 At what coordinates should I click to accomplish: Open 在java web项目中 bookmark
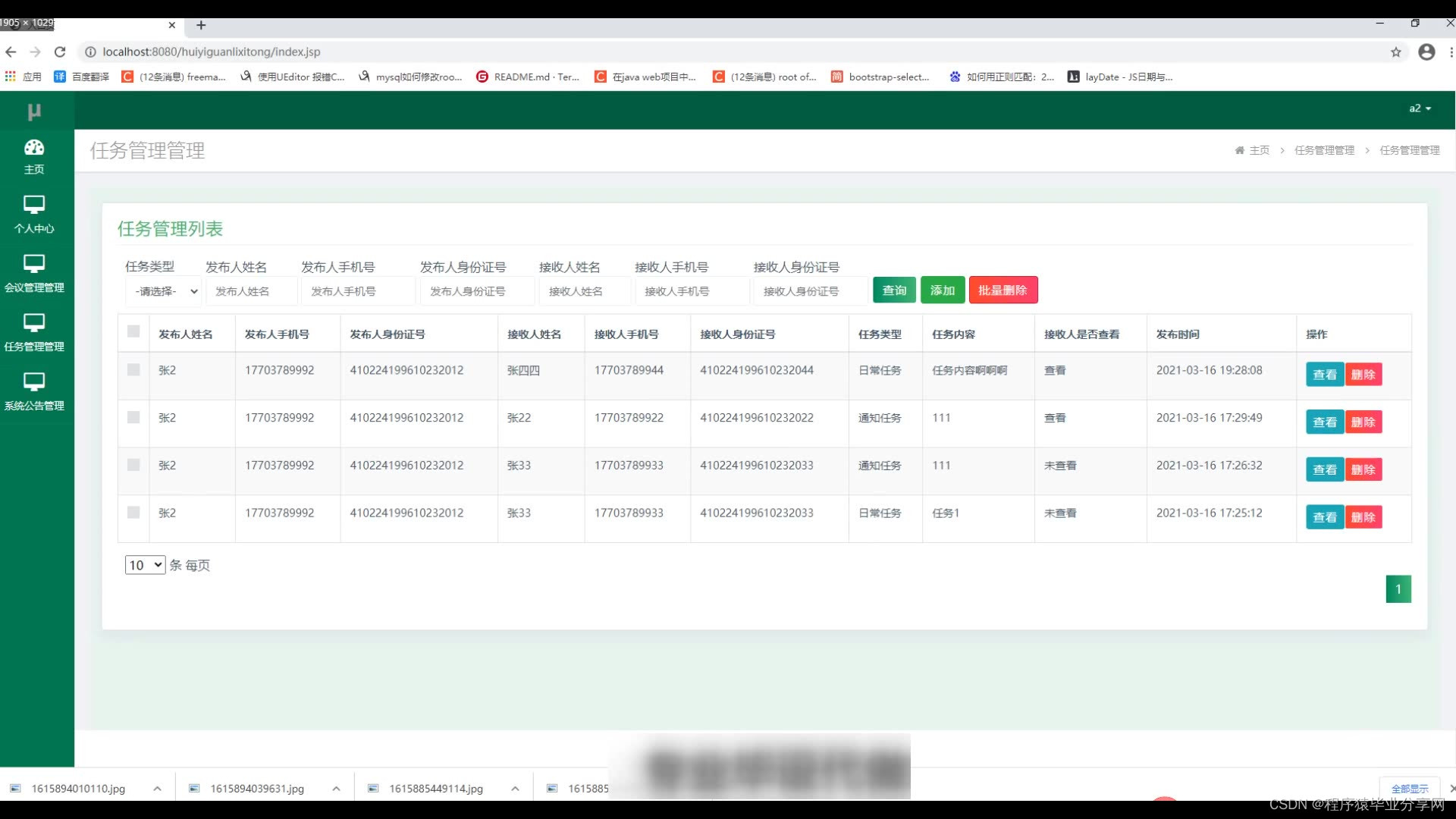[x=645, y=77]
